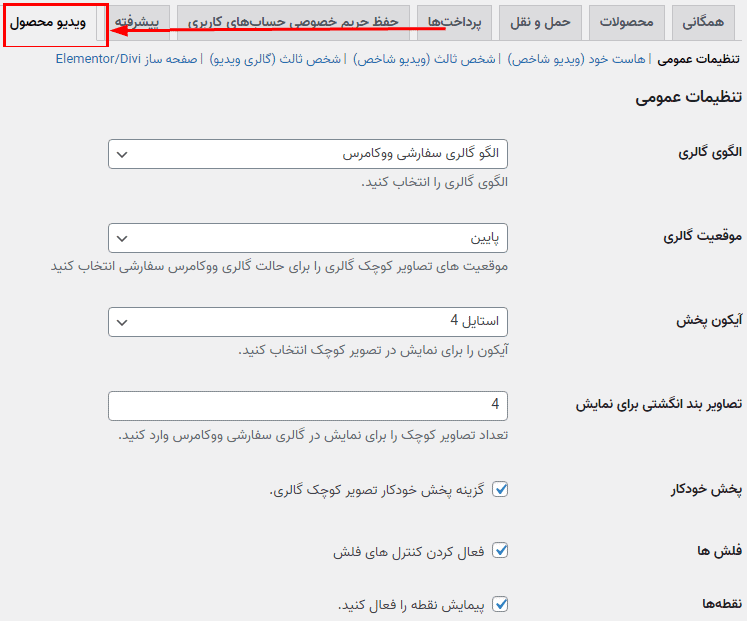The width and height of the screenshot is (747, 621).
Task: Toggle the پیمایش نقطه را فعال کنید checkbox
Action: click(x=500, y=604)
